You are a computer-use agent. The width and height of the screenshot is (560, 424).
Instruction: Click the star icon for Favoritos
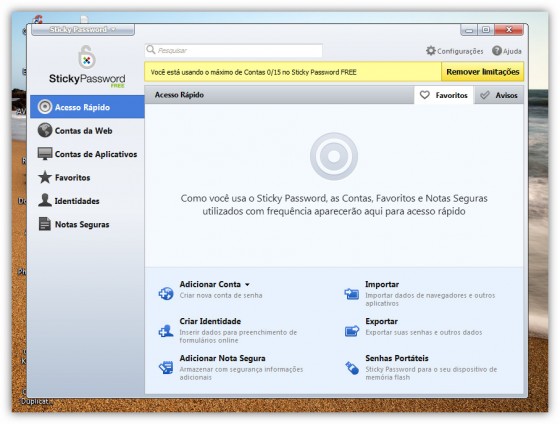[45, 177]
